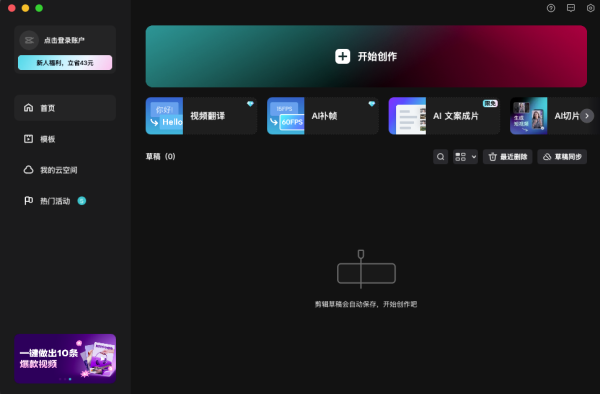Click the 剪辑草稿会自动保存 hint text
This screenshot has height=394, width=600.
[366, 304]
